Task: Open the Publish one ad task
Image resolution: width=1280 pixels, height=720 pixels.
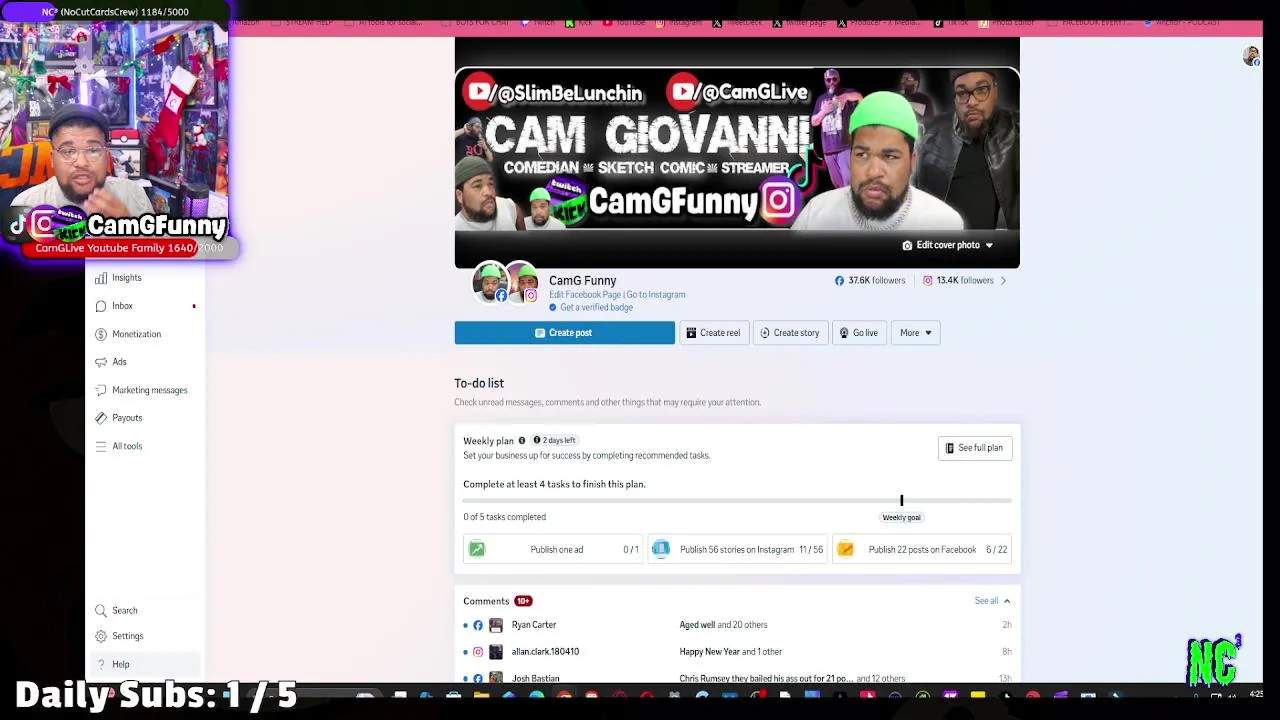Action: pyautogui.click(x=552, y=549)
